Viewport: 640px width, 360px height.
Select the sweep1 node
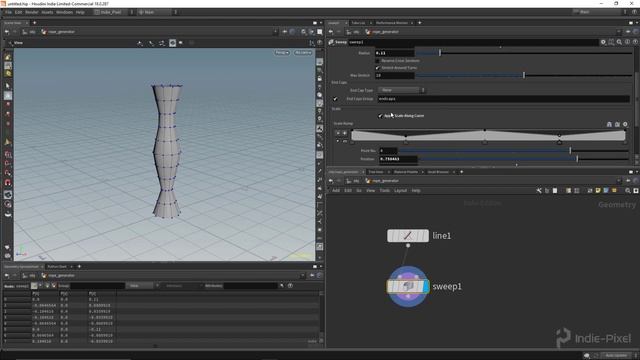[408, 287]
